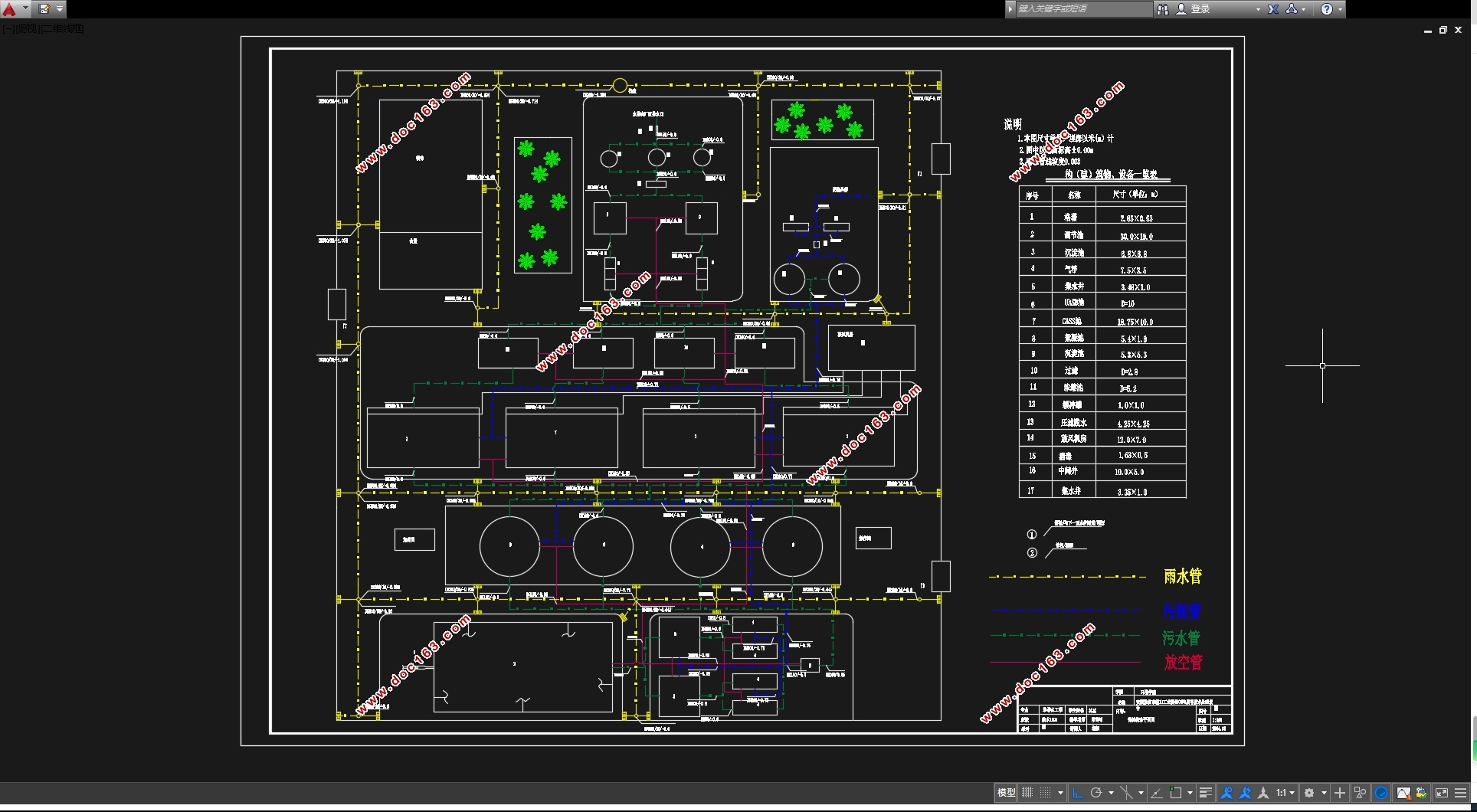Open the snap mode settings dropdown
Viewport: 1477px width, 812px height.
tap(1060, 793)
